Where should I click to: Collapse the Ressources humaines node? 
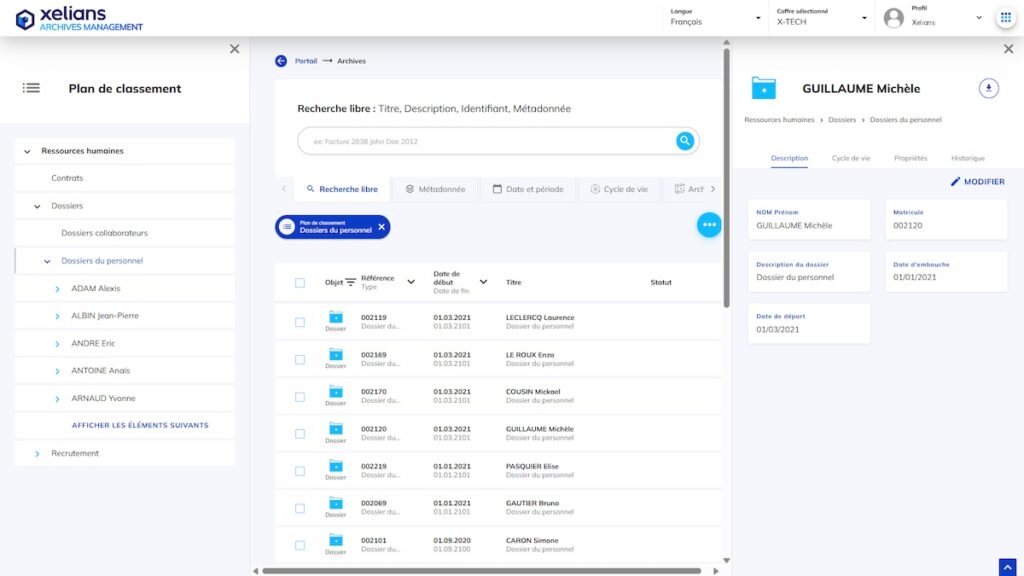coord(27,151)
